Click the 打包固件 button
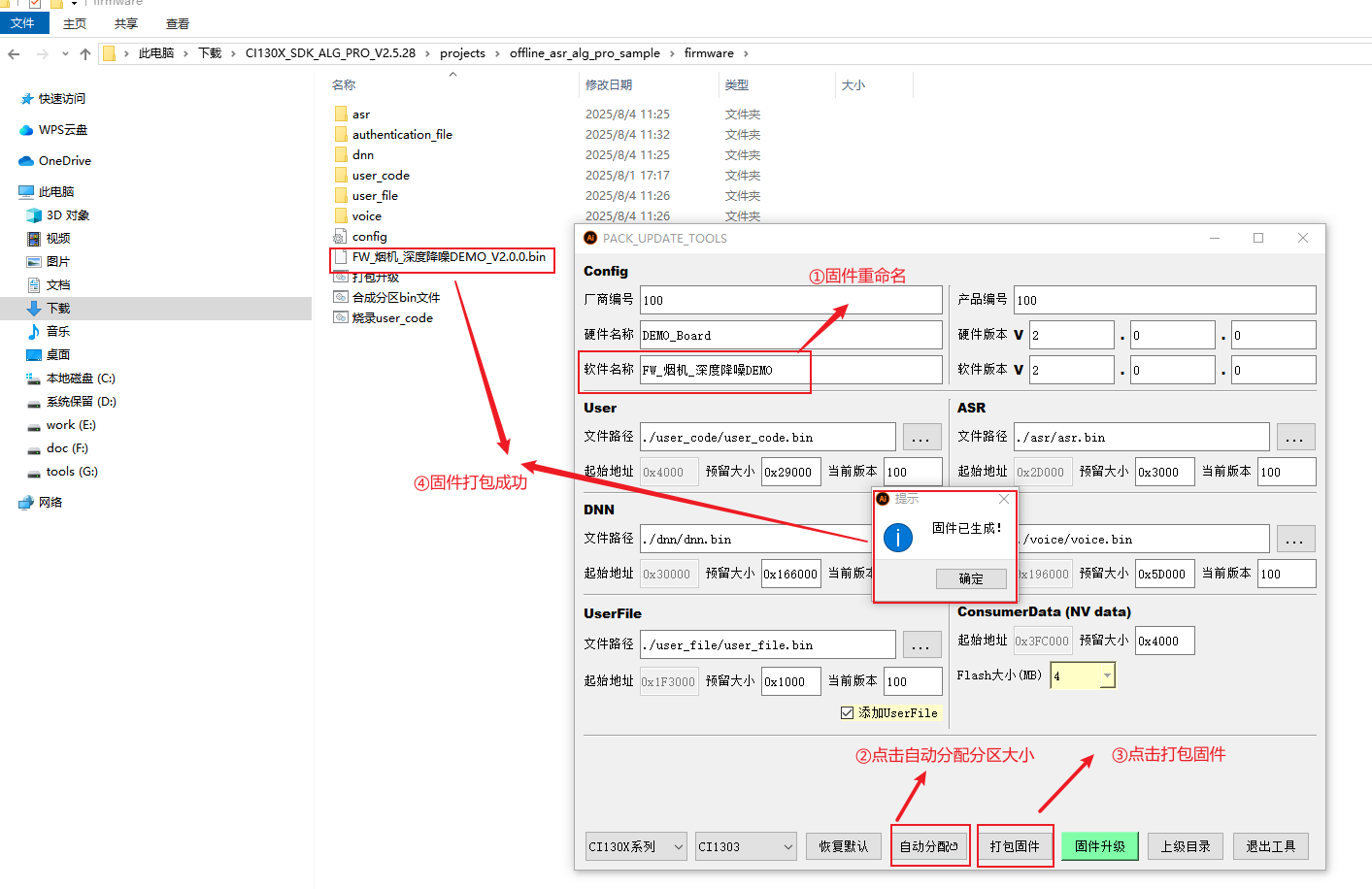Viewport: 1372px width, 889px height. click(1015, 846)
